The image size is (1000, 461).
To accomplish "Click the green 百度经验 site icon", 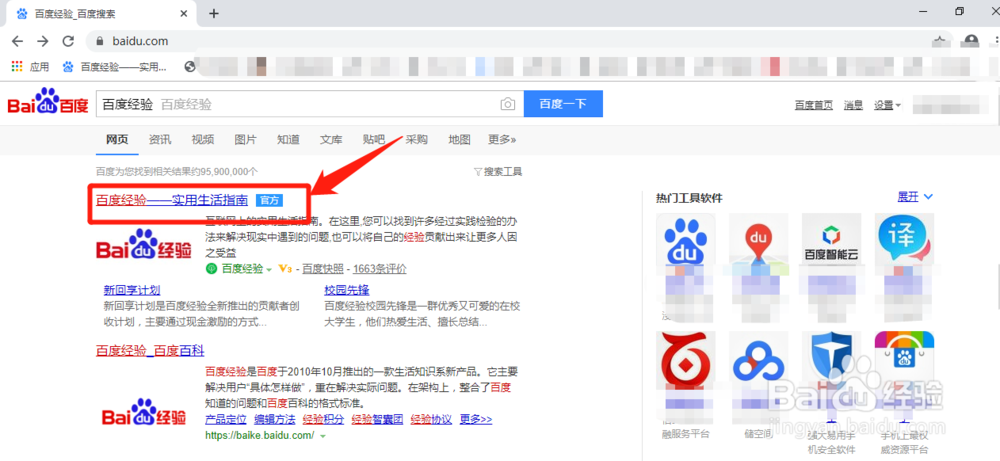I will click(212, 269).
